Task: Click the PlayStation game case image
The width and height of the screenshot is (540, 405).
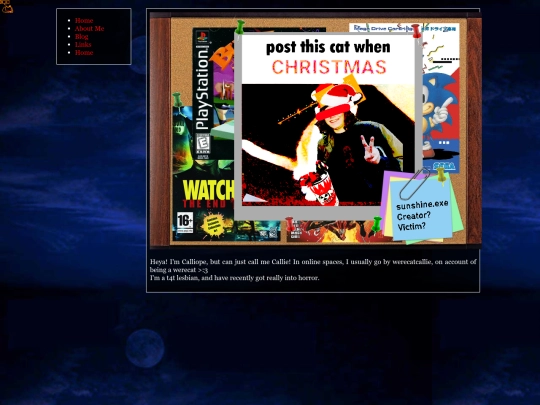Action: (213, 93)
